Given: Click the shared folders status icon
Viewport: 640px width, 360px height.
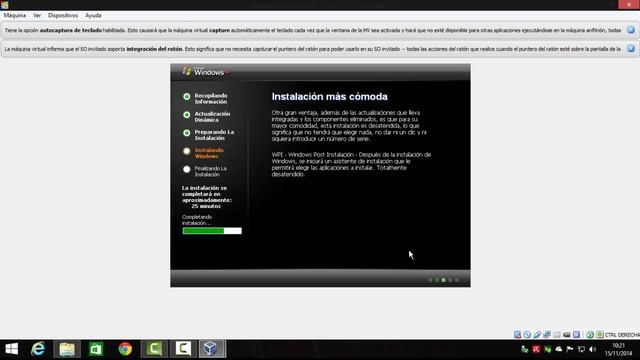Looking at the screenshot, I should tap(557, 335).
